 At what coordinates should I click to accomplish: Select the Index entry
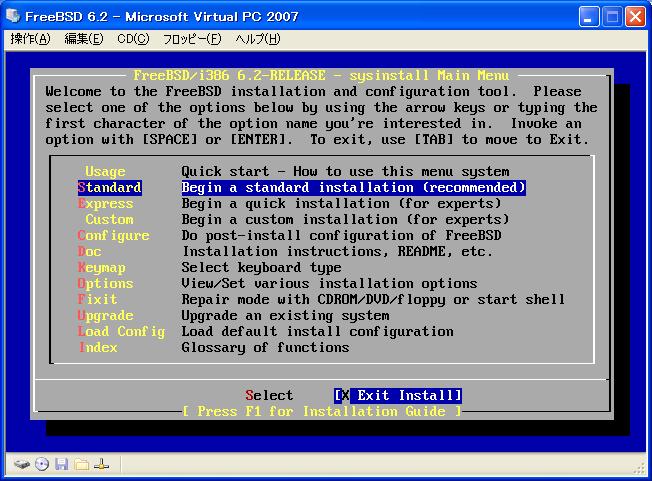[98, 347]
